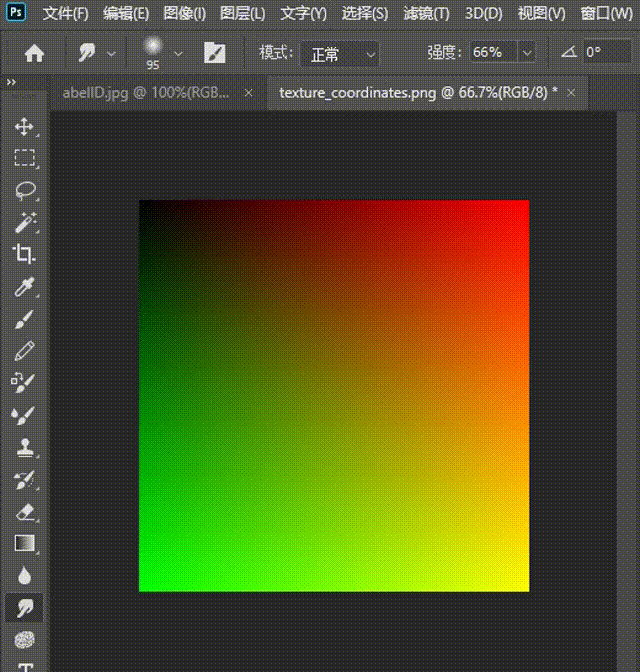Click the Home icon in options bar
The image size is (640, 672).
click(34, 53)
